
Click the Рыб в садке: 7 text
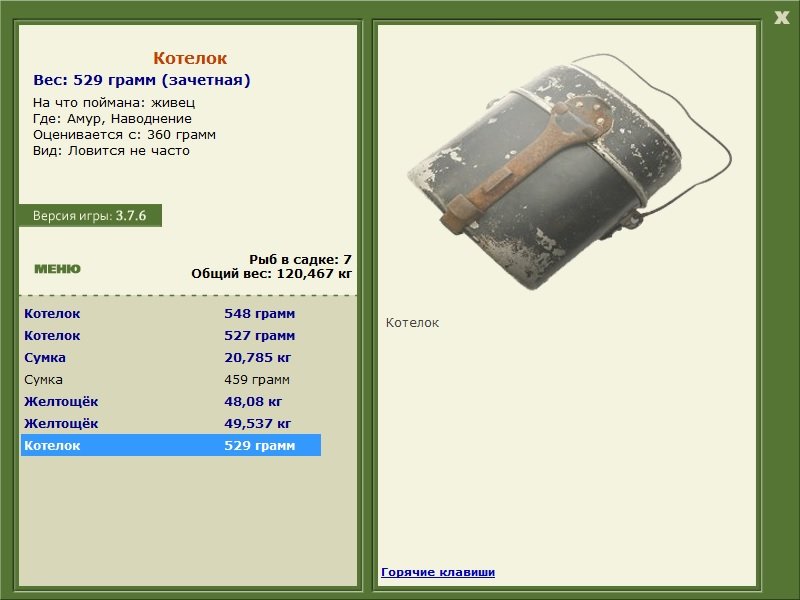300,259
